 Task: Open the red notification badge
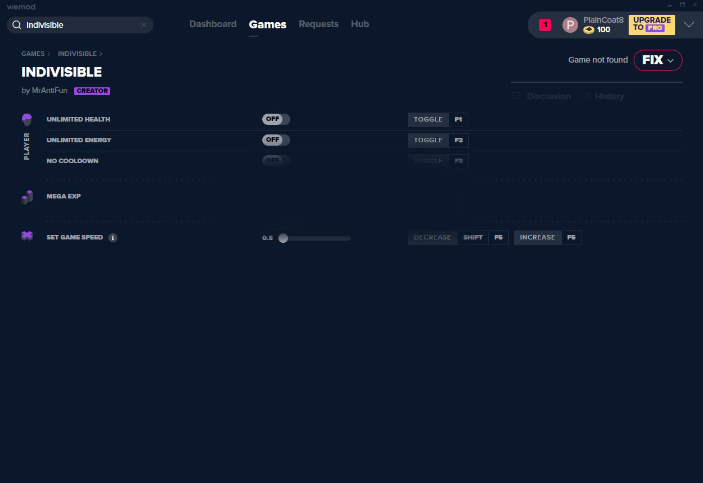[x=545, y=25]
